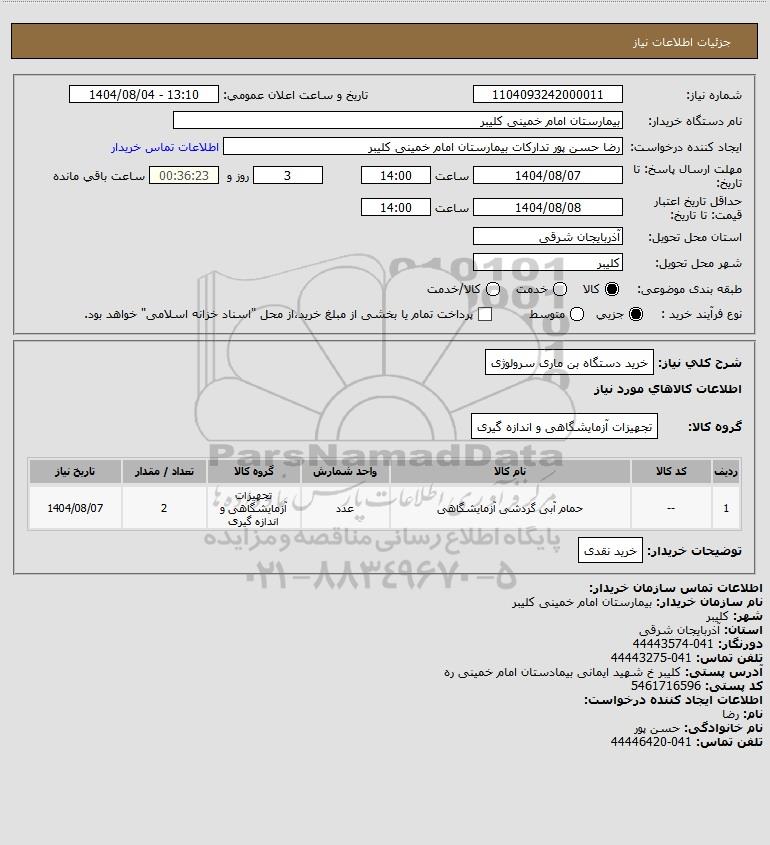770x845 pixels.
Task: Click the delivery city field کلیبر
Action: (547, 262)
